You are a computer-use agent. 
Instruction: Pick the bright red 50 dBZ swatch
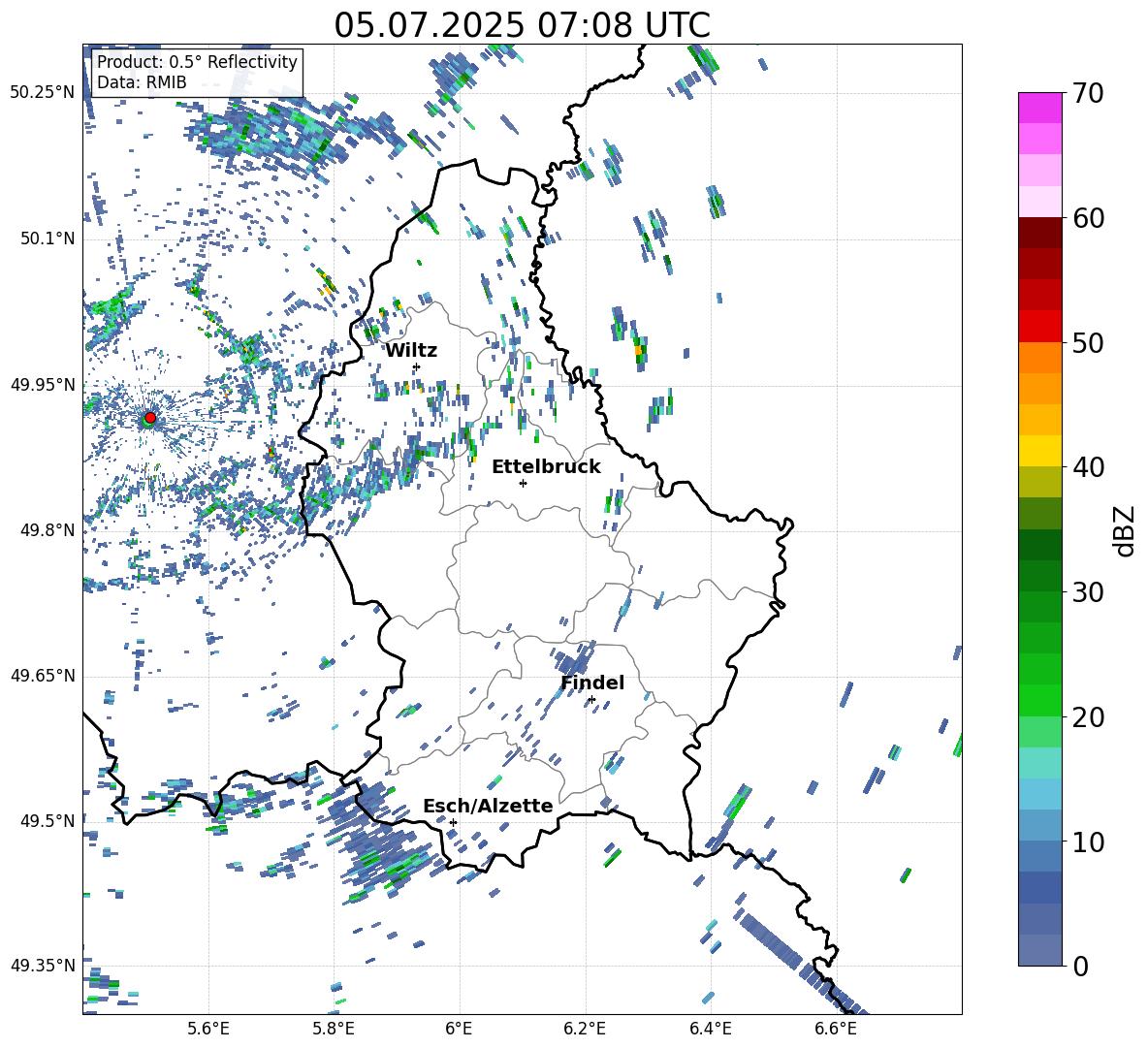click(x=1039, y=327)
